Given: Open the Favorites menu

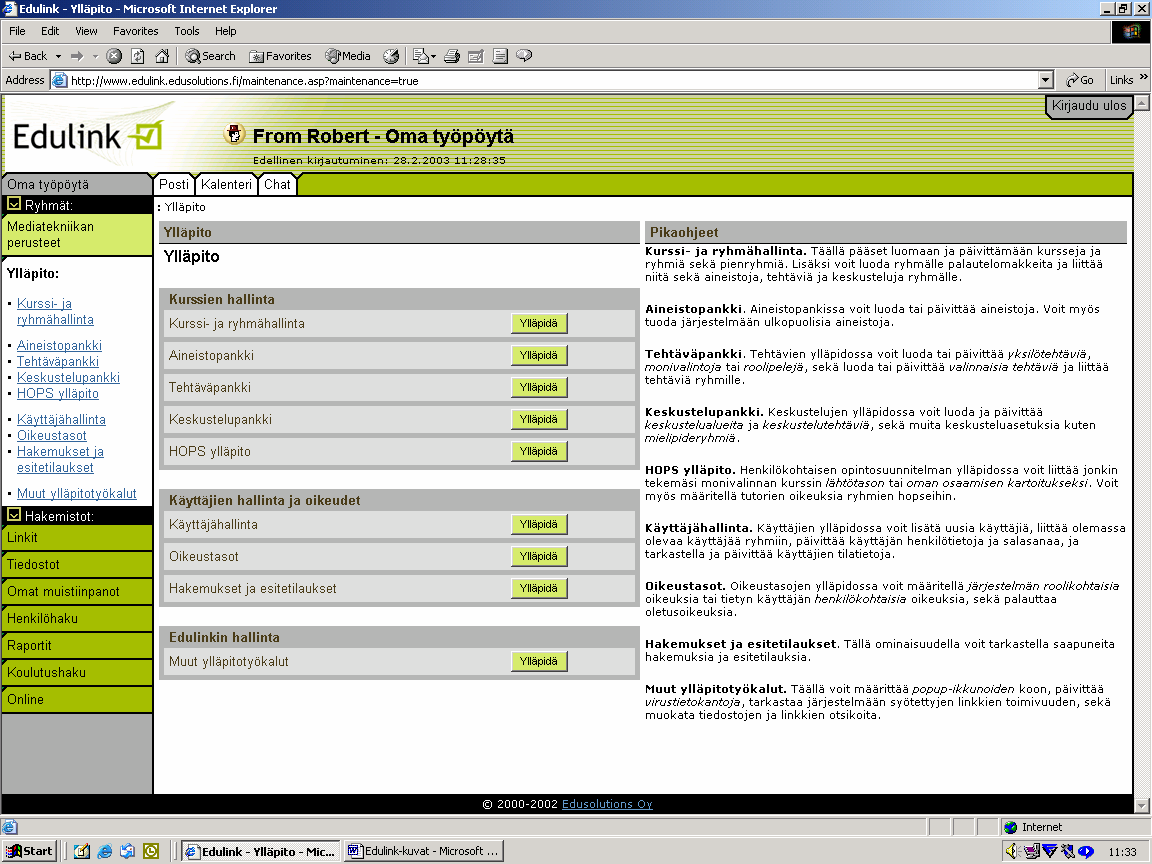Looking at the screenshot, I should point(135,31).
